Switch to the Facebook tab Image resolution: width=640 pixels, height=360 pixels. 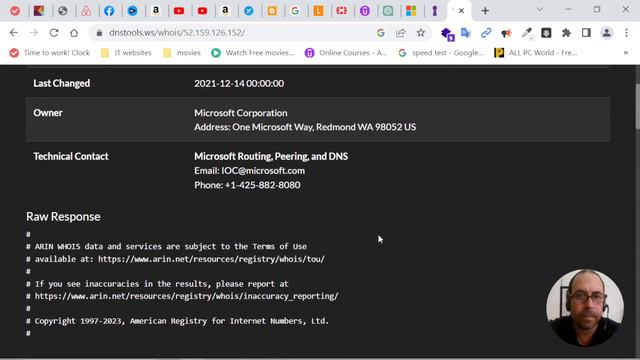[x=109, y=11]
